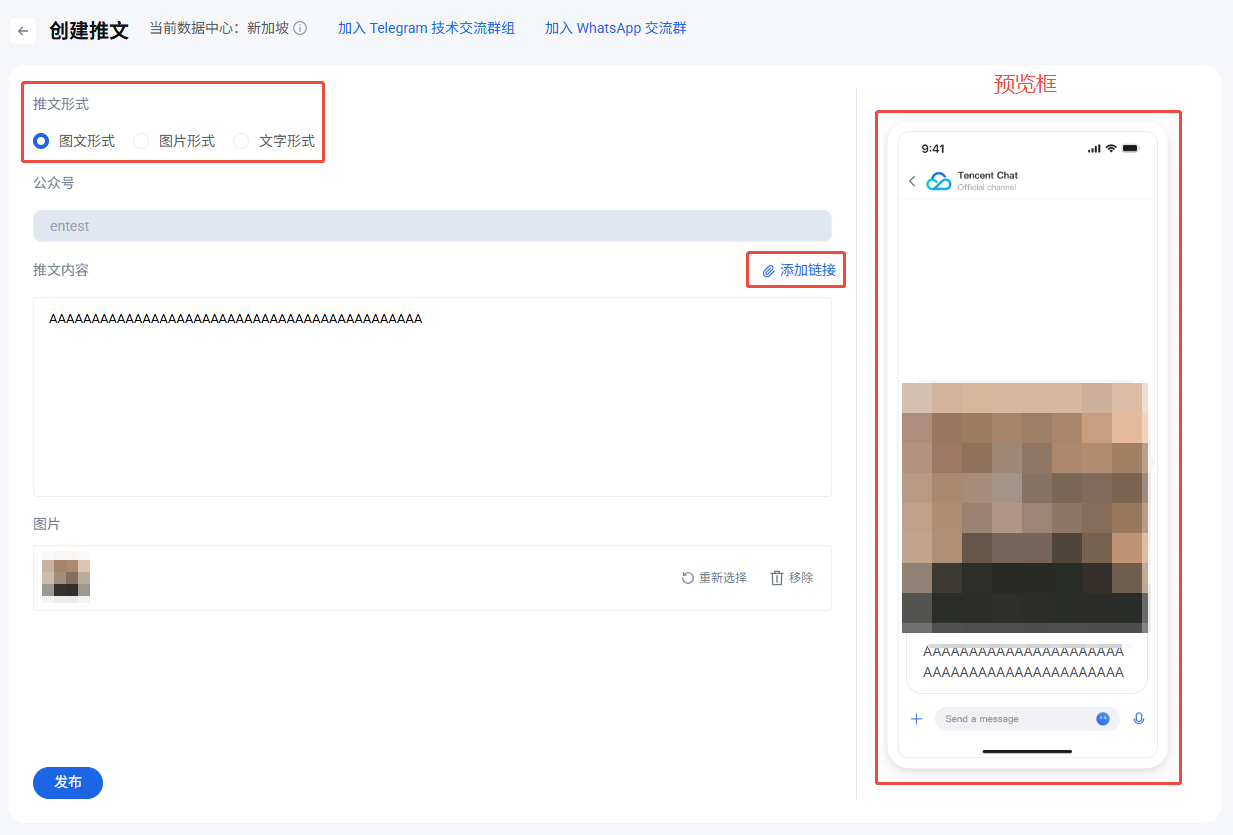Focus the 推文内容 text area

[x=432, y=397]
